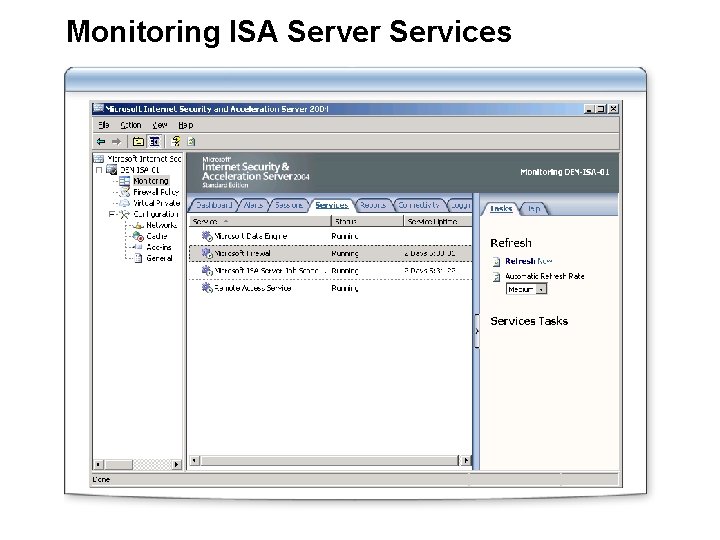This screenshot has width=720, height=540.
Task: Switch to the Dashboard tab
Action: 214,205
